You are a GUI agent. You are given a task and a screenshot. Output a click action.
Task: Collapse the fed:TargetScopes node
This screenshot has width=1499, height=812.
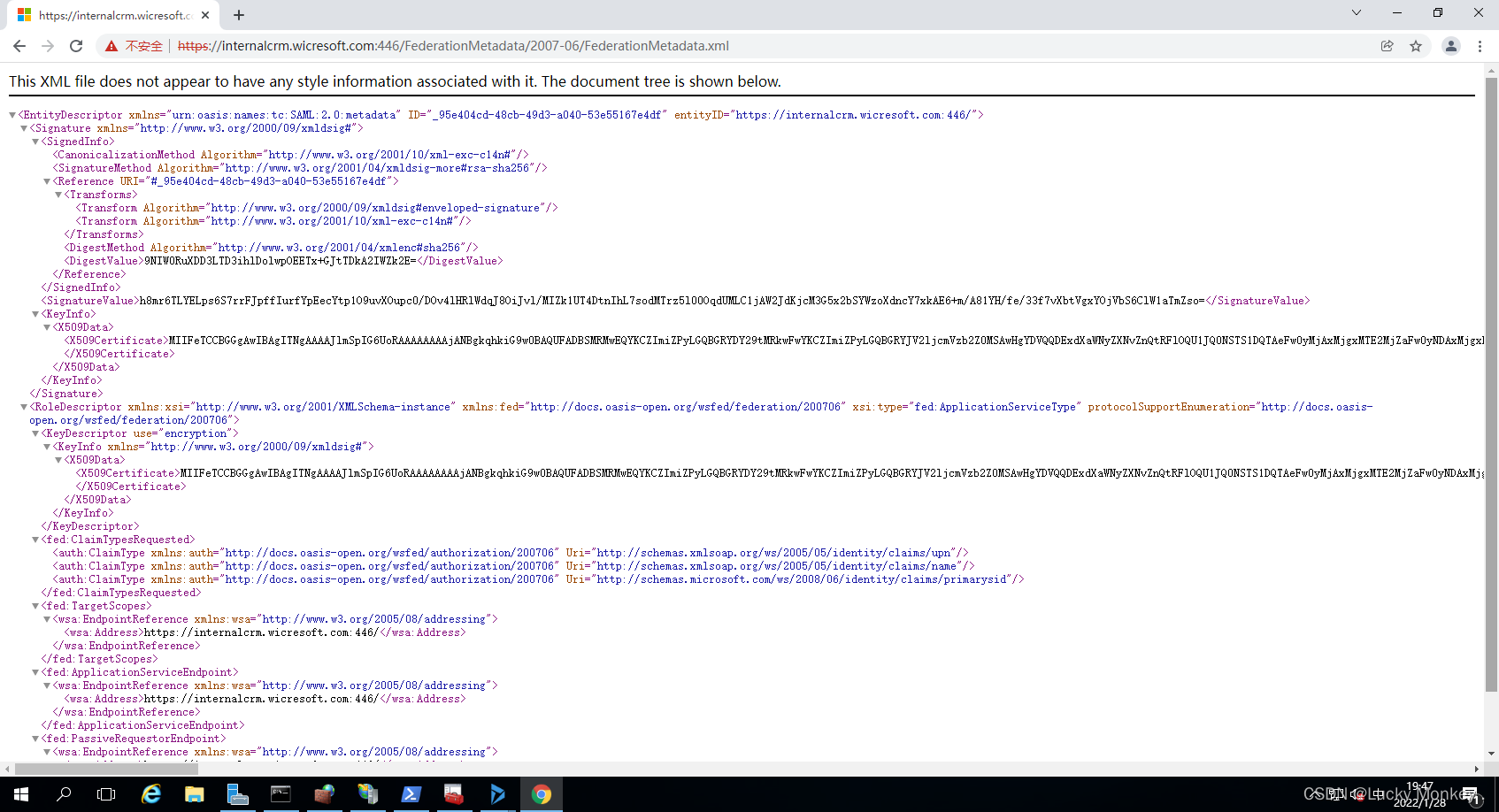35,606
